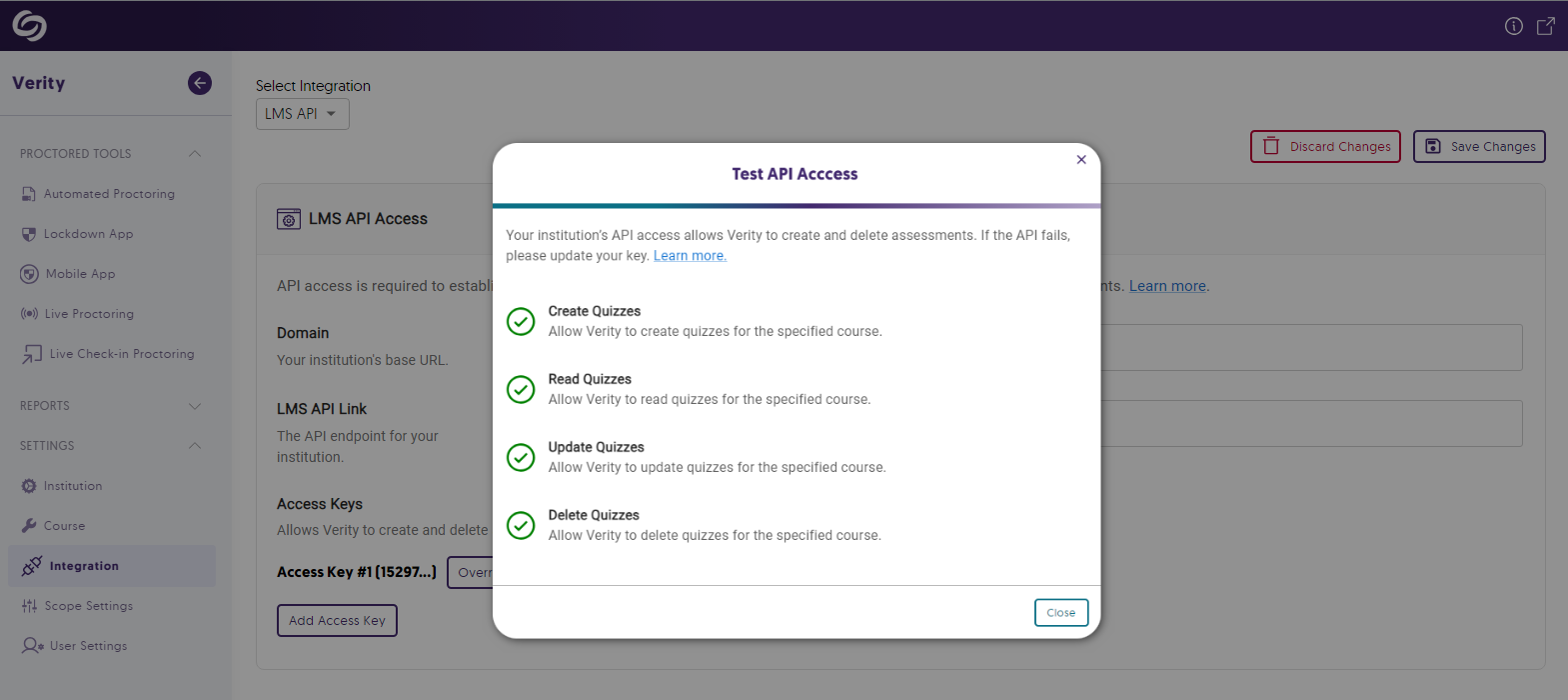The image size is (1568, 700).
Task: Follow Learn more link in dialog
Action: point(690,256)
